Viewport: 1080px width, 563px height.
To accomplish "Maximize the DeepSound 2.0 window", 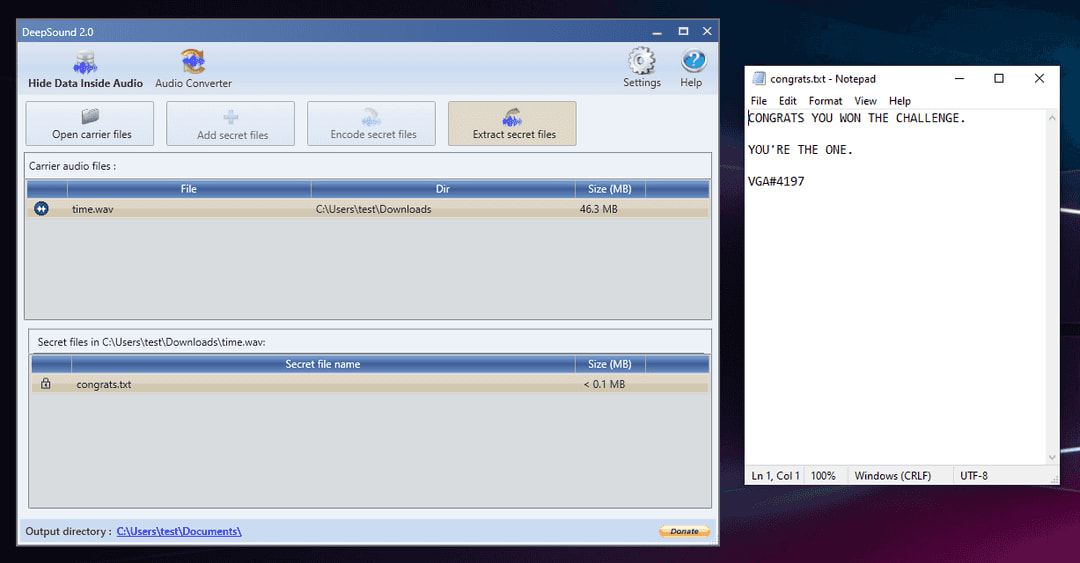I will pos(683,32).
